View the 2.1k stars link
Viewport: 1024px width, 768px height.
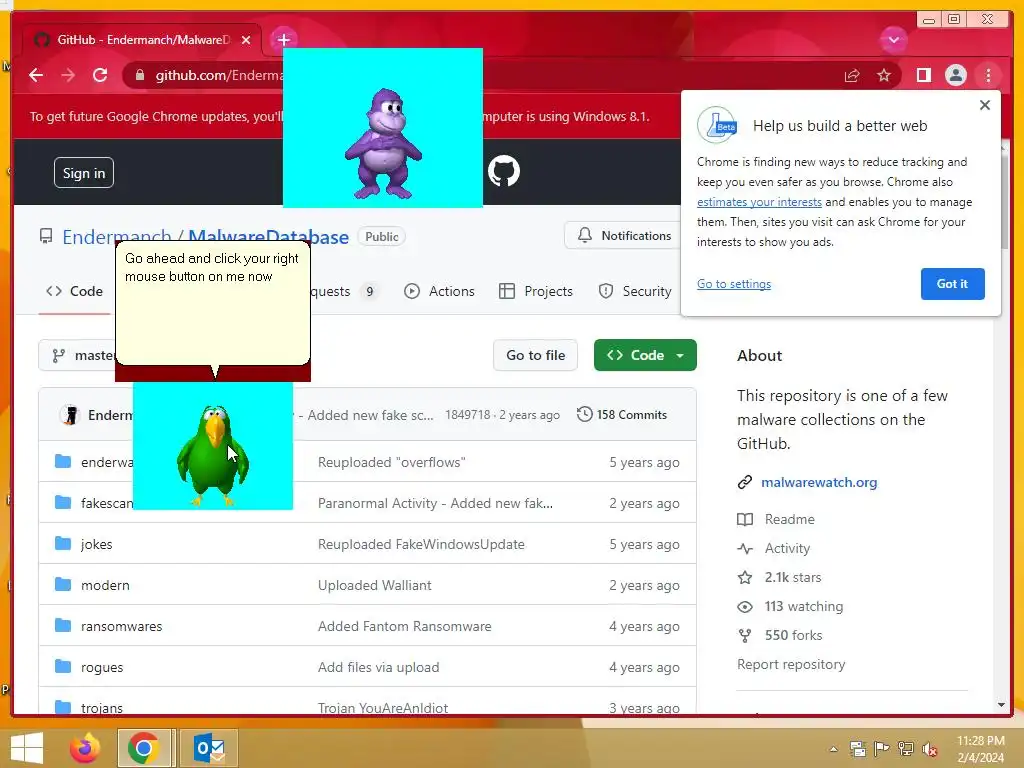click(793, 577)
